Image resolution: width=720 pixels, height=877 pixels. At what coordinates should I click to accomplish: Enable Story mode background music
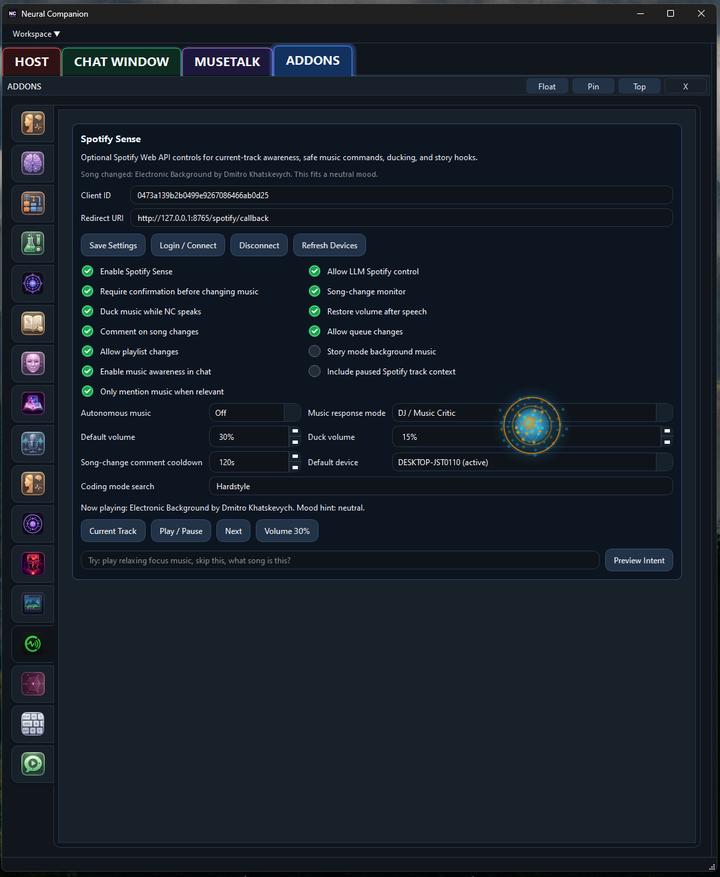coord(314,351)
